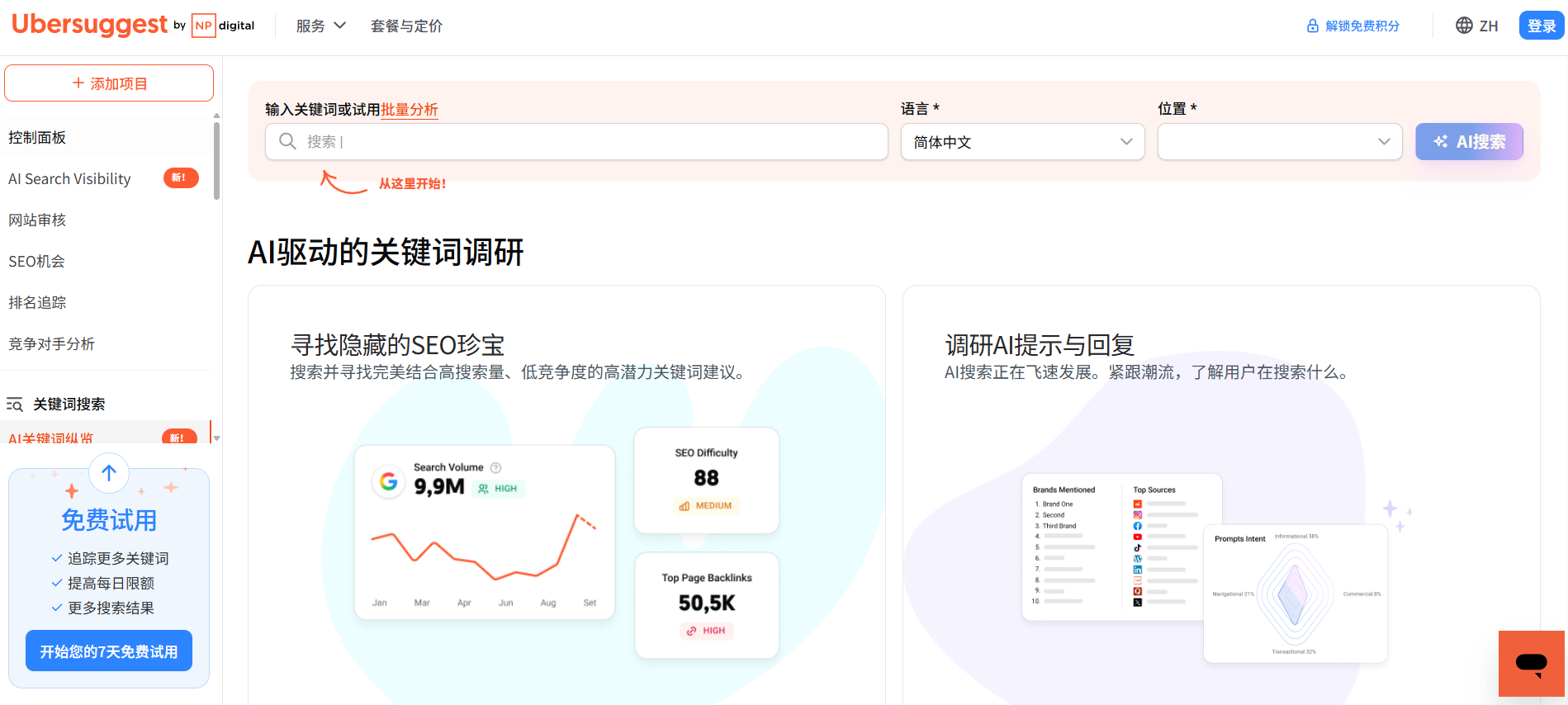Click the magnifier icon in search box
The width and height of the screenshot is (1568, 705).
tap(287, 142)
